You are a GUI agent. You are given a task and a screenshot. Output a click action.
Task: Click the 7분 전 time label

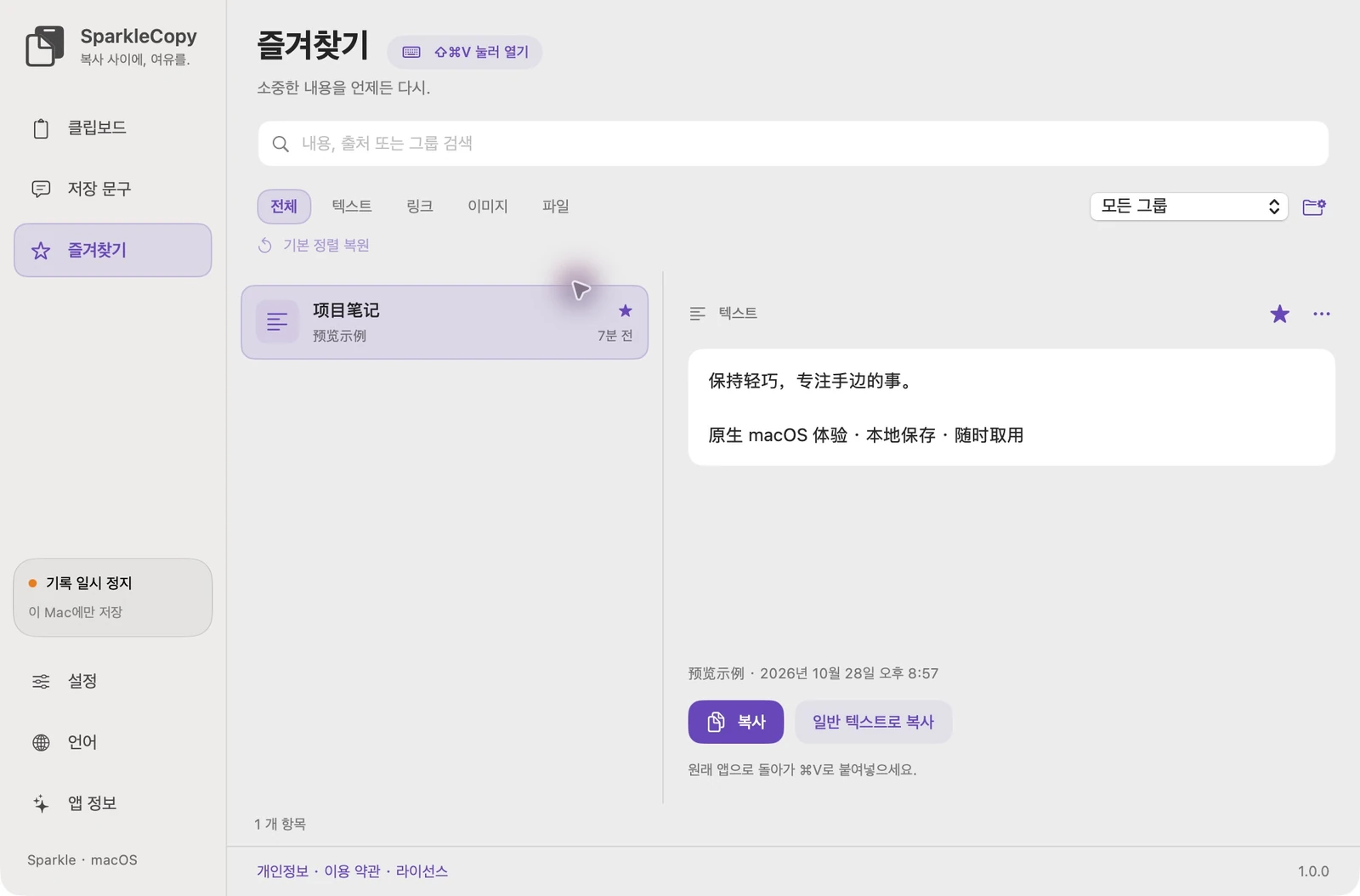pos(615,336)
